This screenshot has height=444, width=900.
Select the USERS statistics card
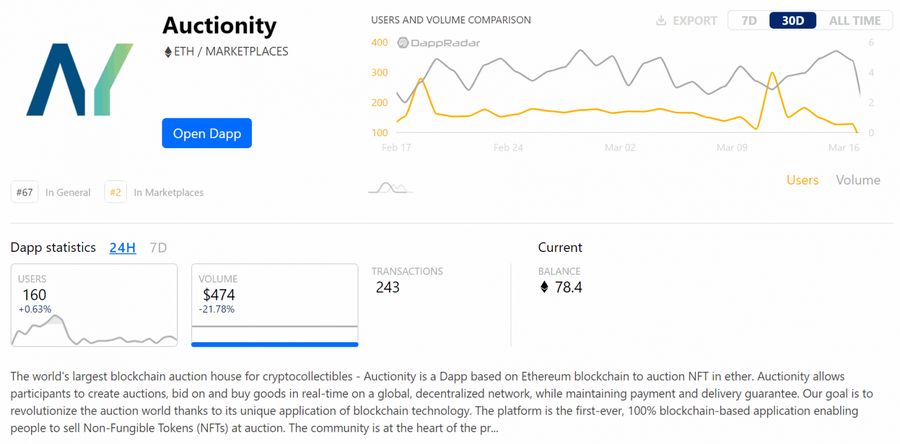(x=94, y=305)
